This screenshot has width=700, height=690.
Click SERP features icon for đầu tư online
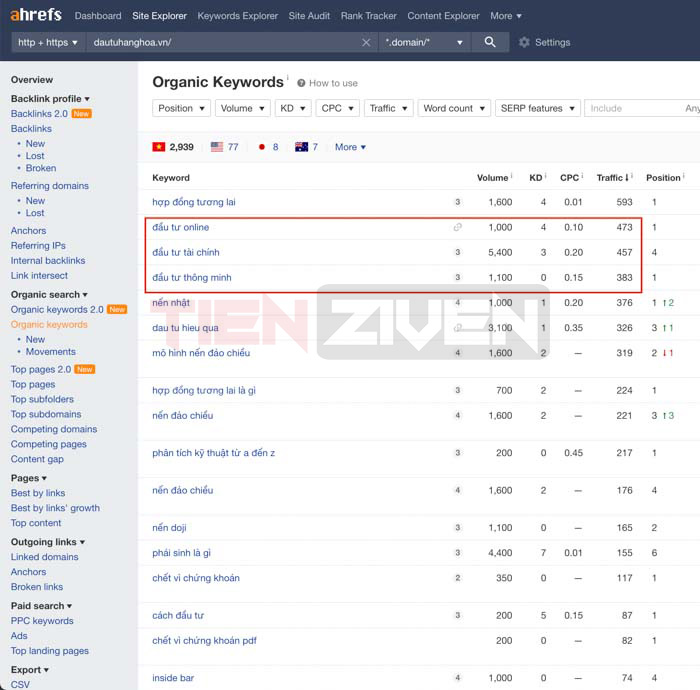pos(458,227)
